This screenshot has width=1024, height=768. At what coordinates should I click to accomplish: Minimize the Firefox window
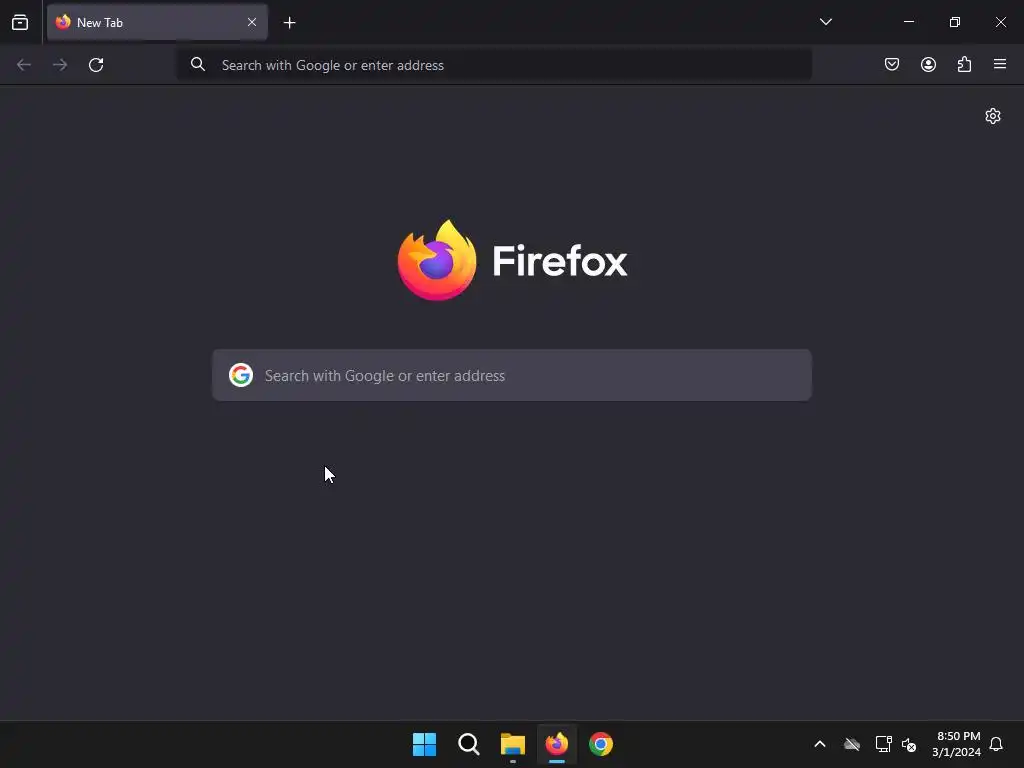(908, 22)
